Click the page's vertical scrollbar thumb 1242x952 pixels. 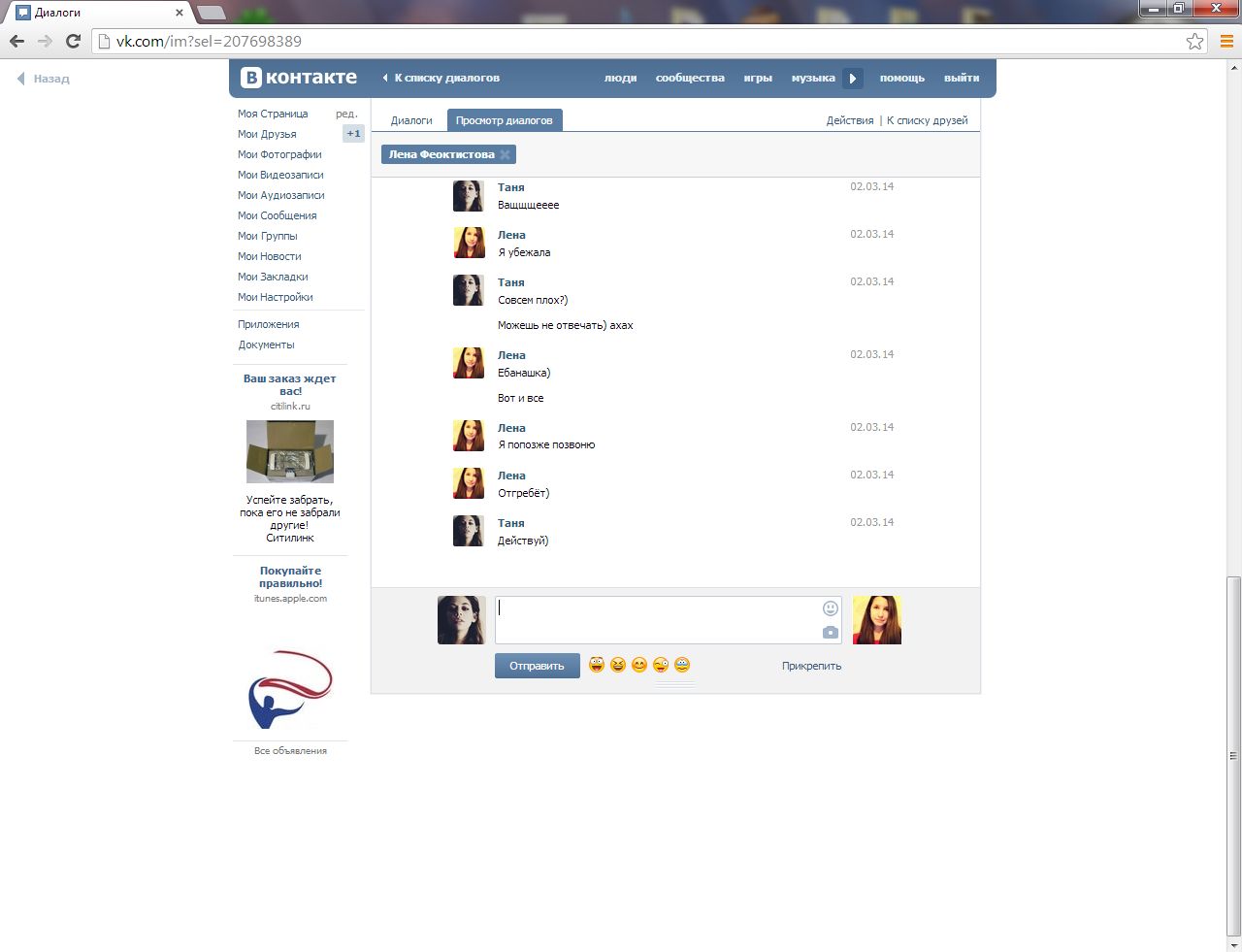pos(1233,755)
